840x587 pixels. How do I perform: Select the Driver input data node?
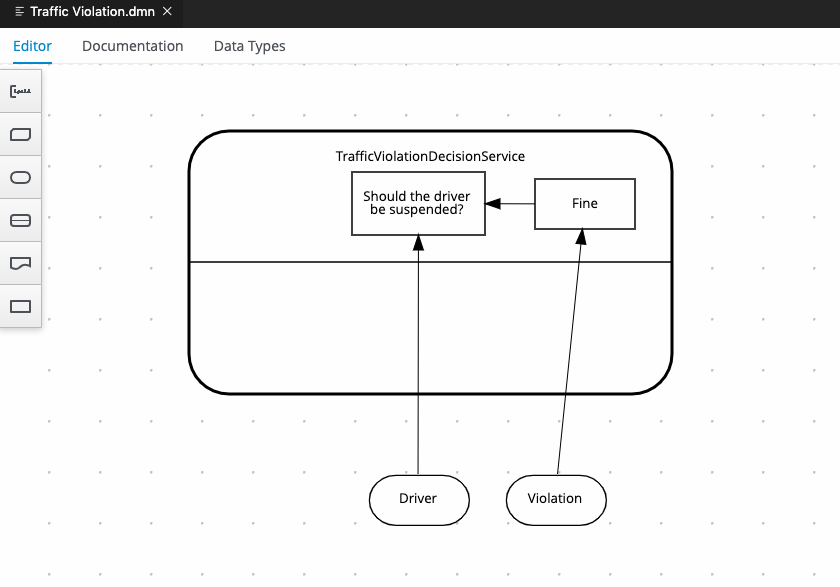coord(419,499)
